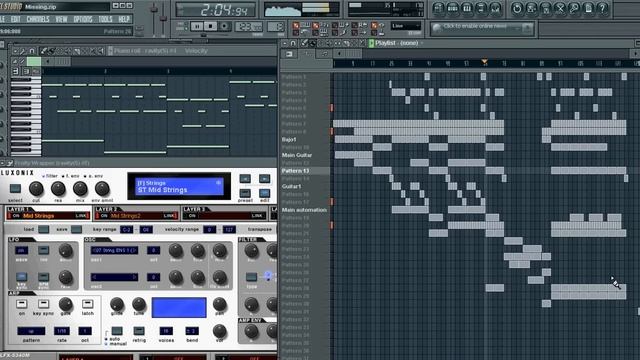Click the question mark Help icon

[x=602, y=8]
